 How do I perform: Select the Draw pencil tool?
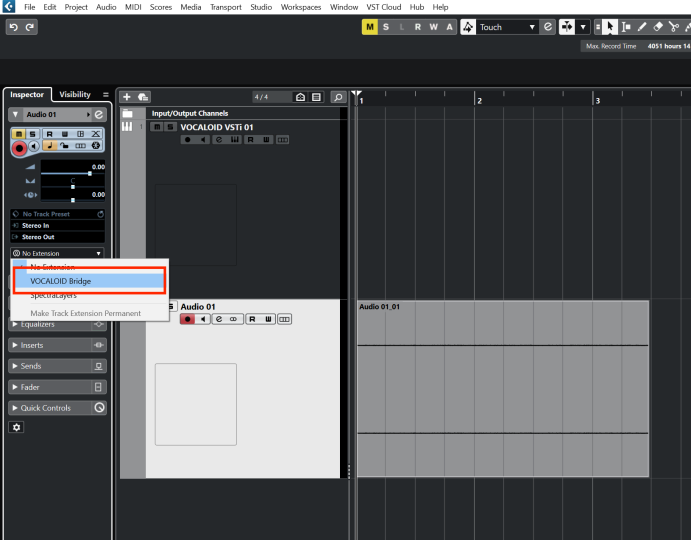[642, 27]
